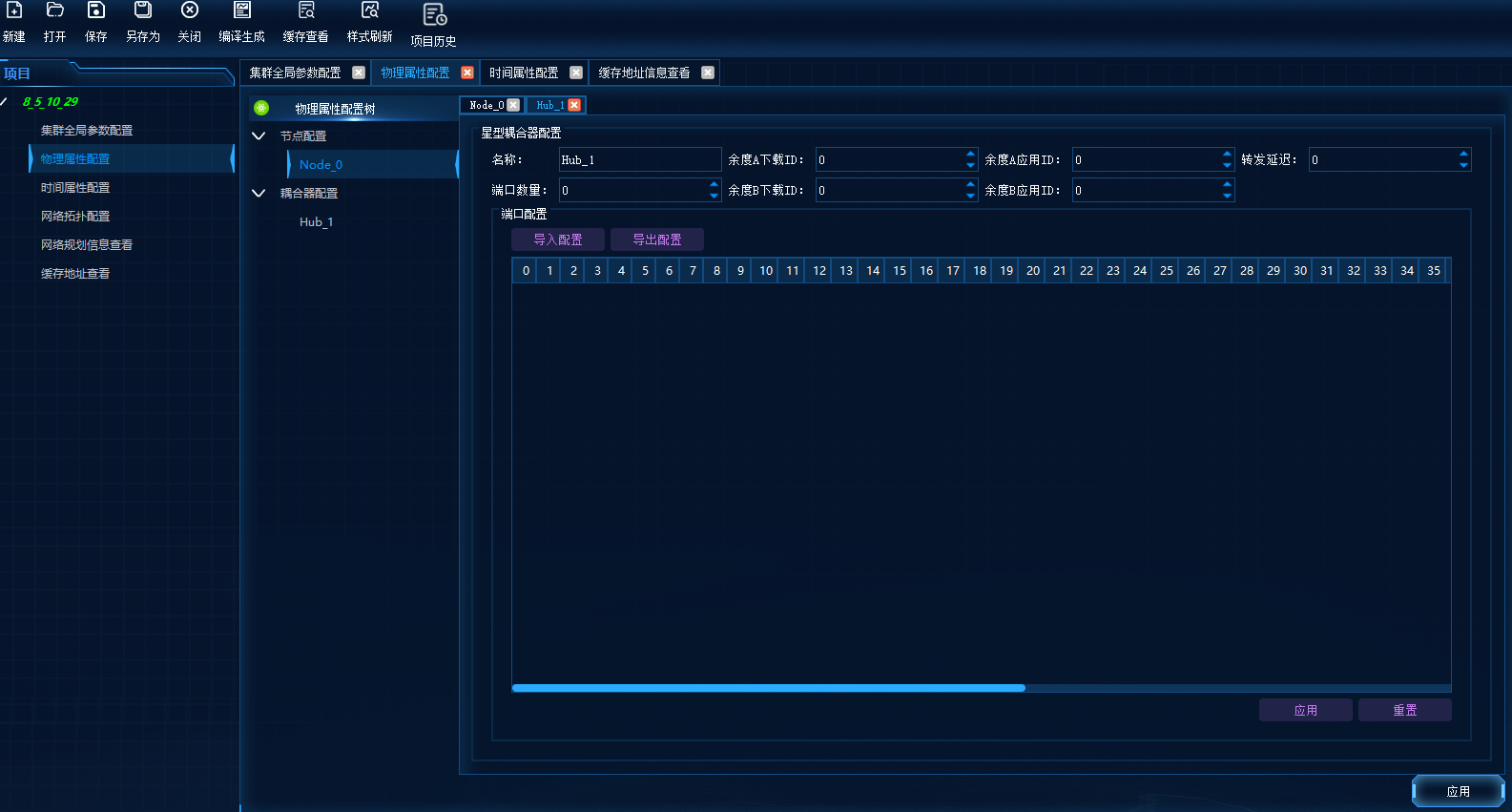This screenshot has width=1512, height=812.
Task: Click the 打开 (Open) toolbar icon
Action: click(54, 10)
